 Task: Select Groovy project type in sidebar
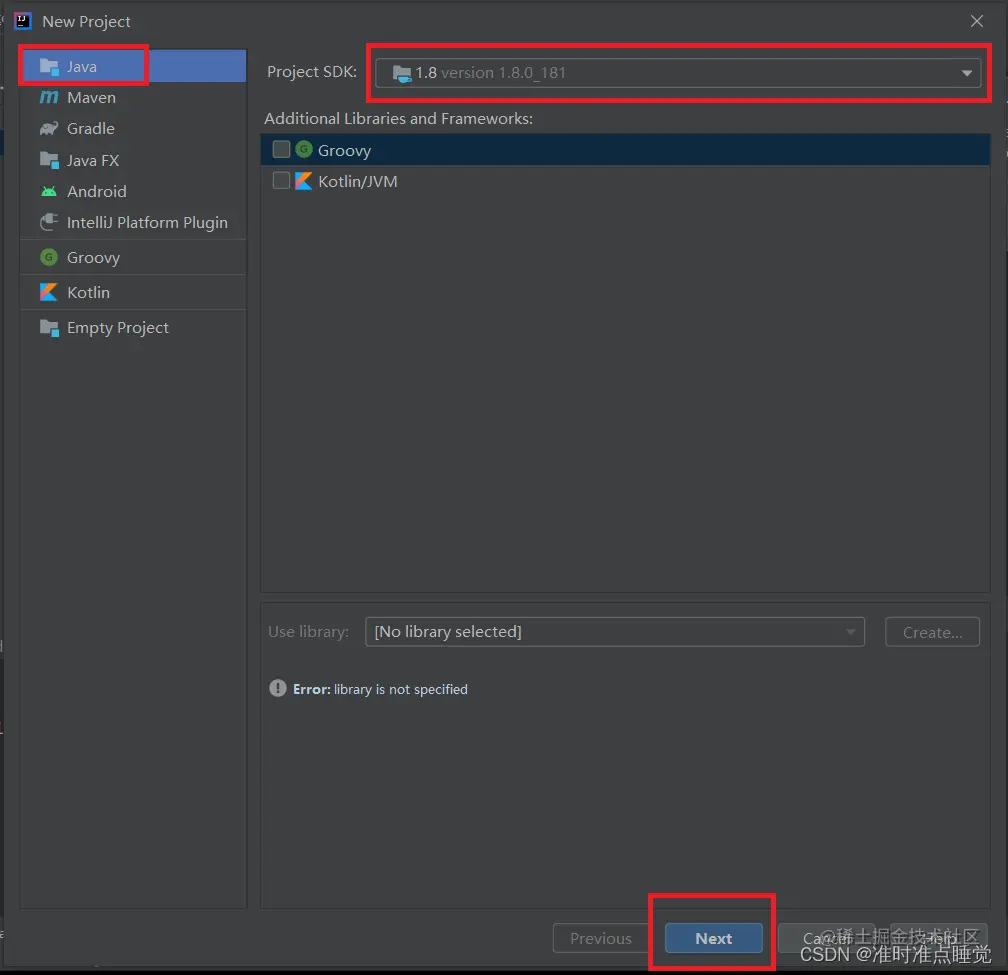point(133,257)
